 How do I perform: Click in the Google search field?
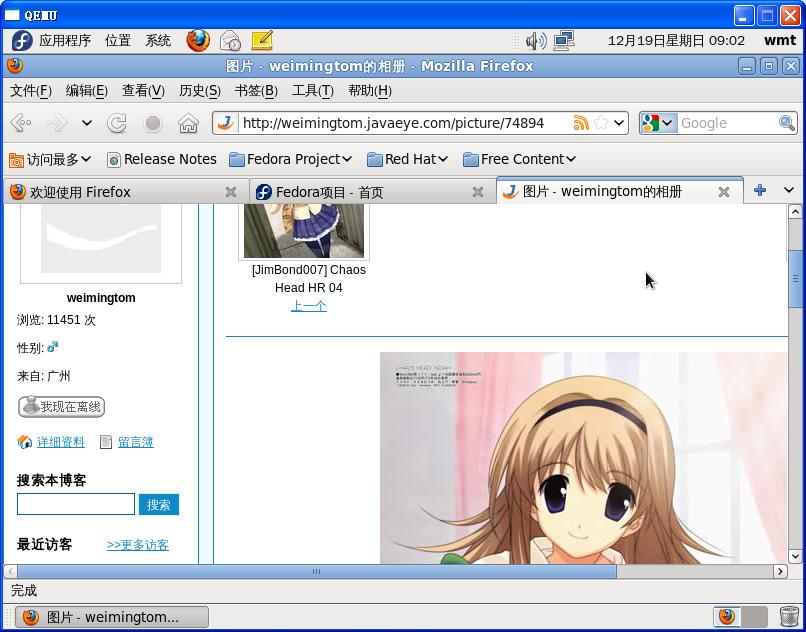727,123
